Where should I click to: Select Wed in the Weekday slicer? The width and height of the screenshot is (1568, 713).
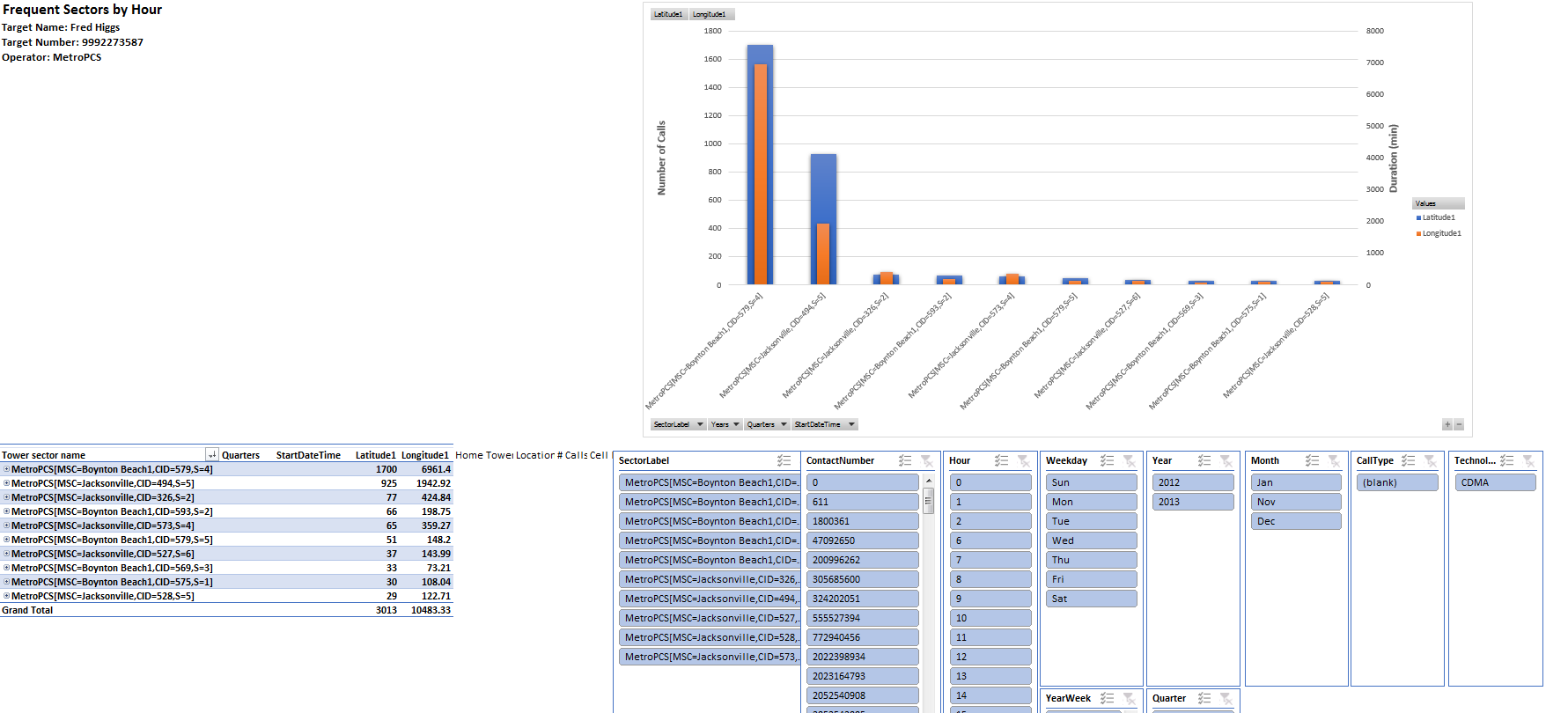pyautogui.click(x=1091, y=540)
